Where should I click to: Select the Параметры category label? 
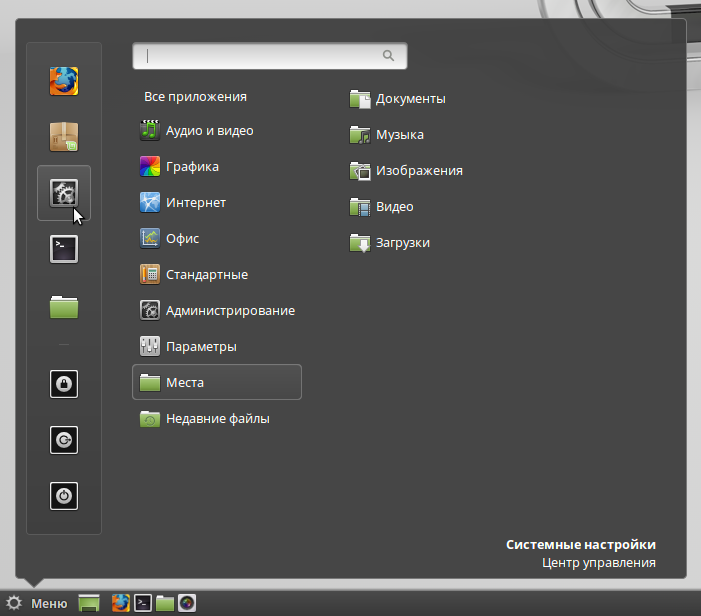201,347
